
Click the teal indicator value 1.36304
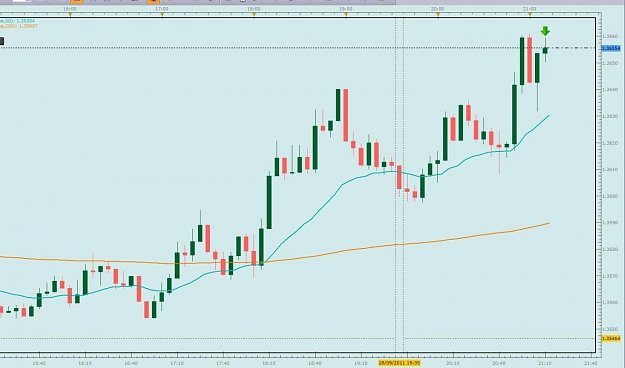click(26, 21)
